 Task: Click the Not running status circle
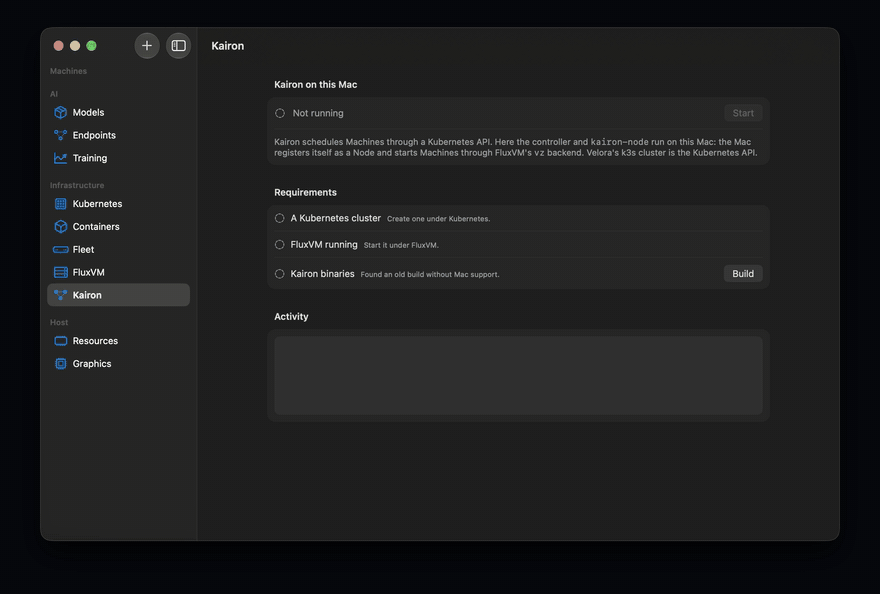click(280, 113)
